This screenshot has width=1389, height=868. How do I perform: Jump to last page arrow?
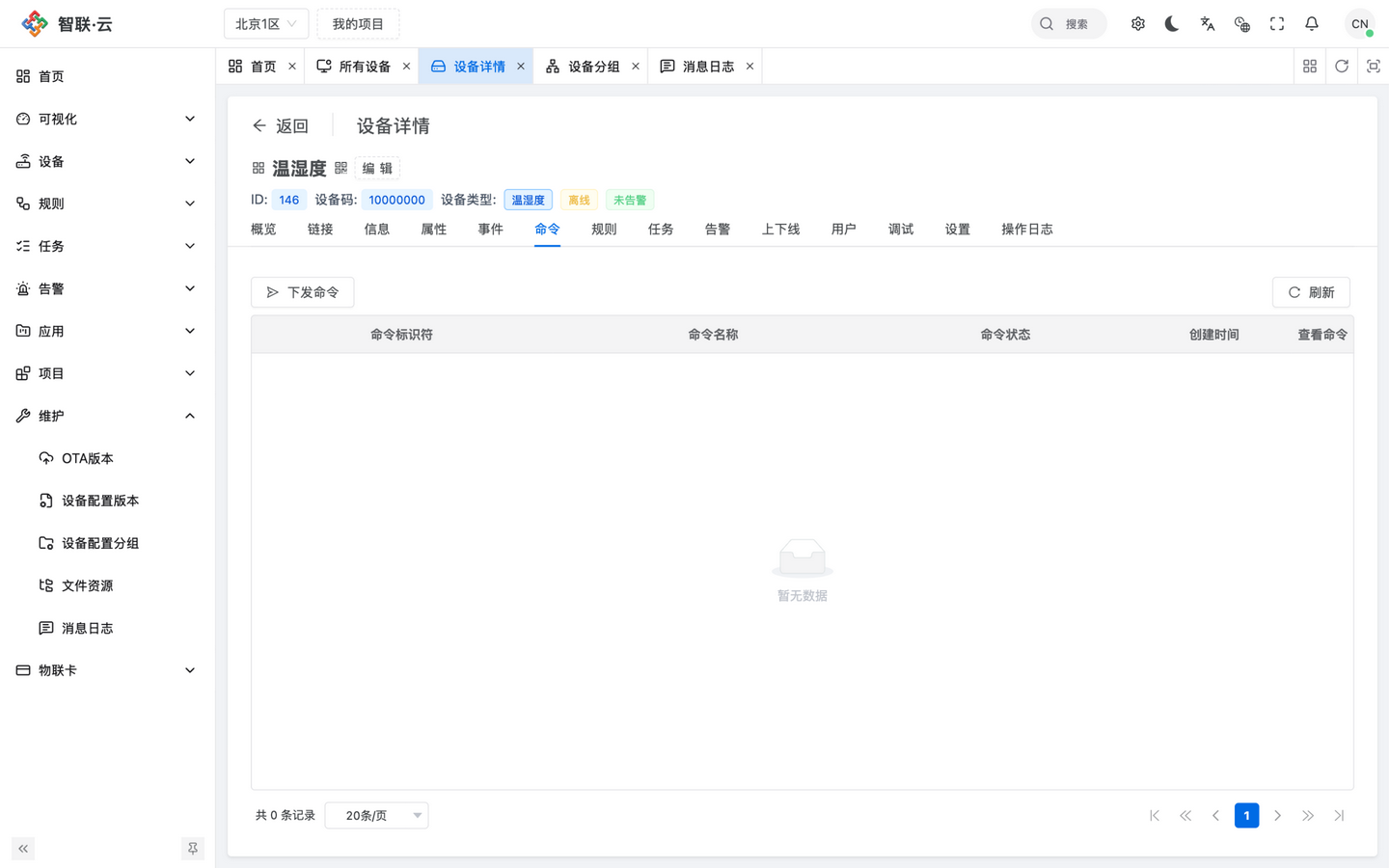point(1339,816)
